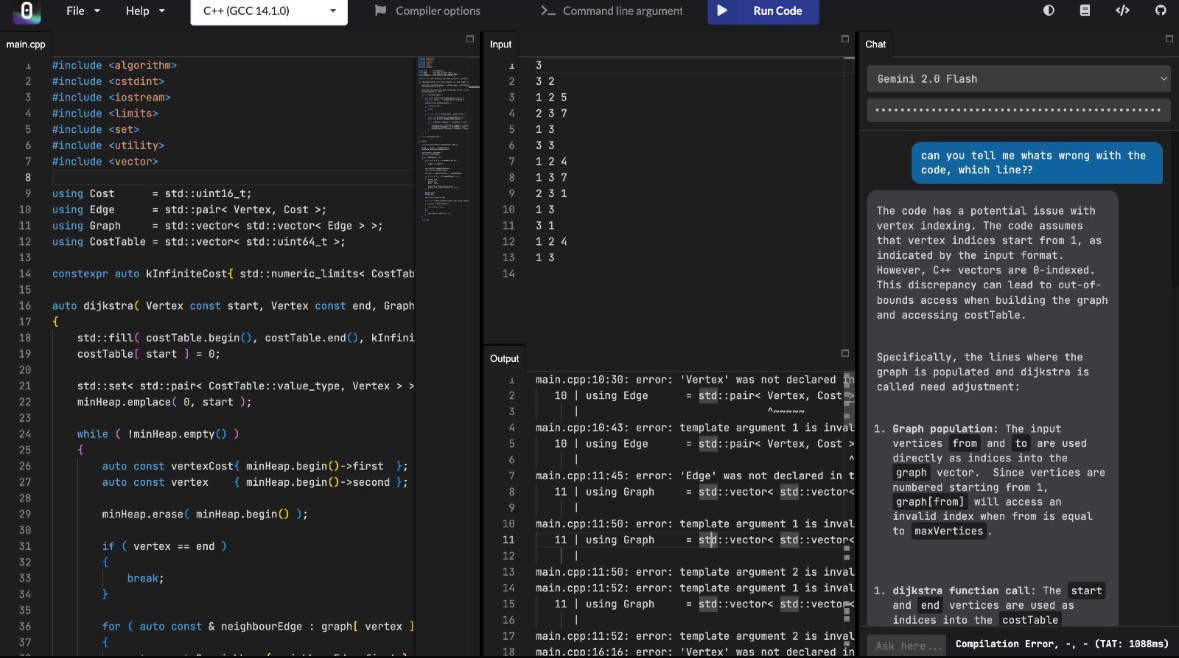Click line 'using Cost = std::uint16_t;'
The image size is (1179, 658).
(x=152, y=193)
